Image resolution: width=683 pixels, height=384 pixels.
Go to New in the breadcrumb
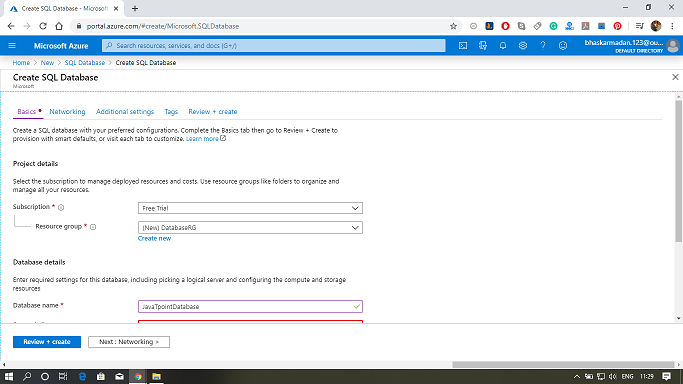(x=47, y=63)
